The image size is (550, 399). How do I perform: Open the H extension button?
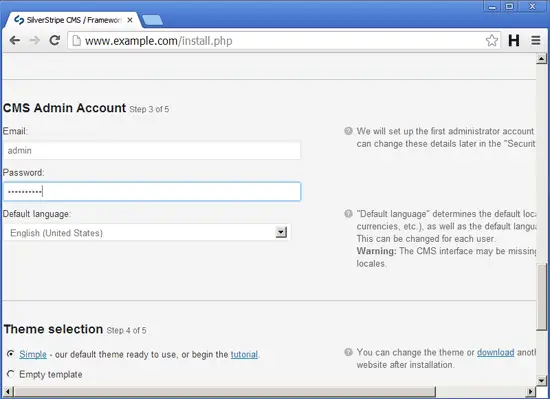coord(514,41)
